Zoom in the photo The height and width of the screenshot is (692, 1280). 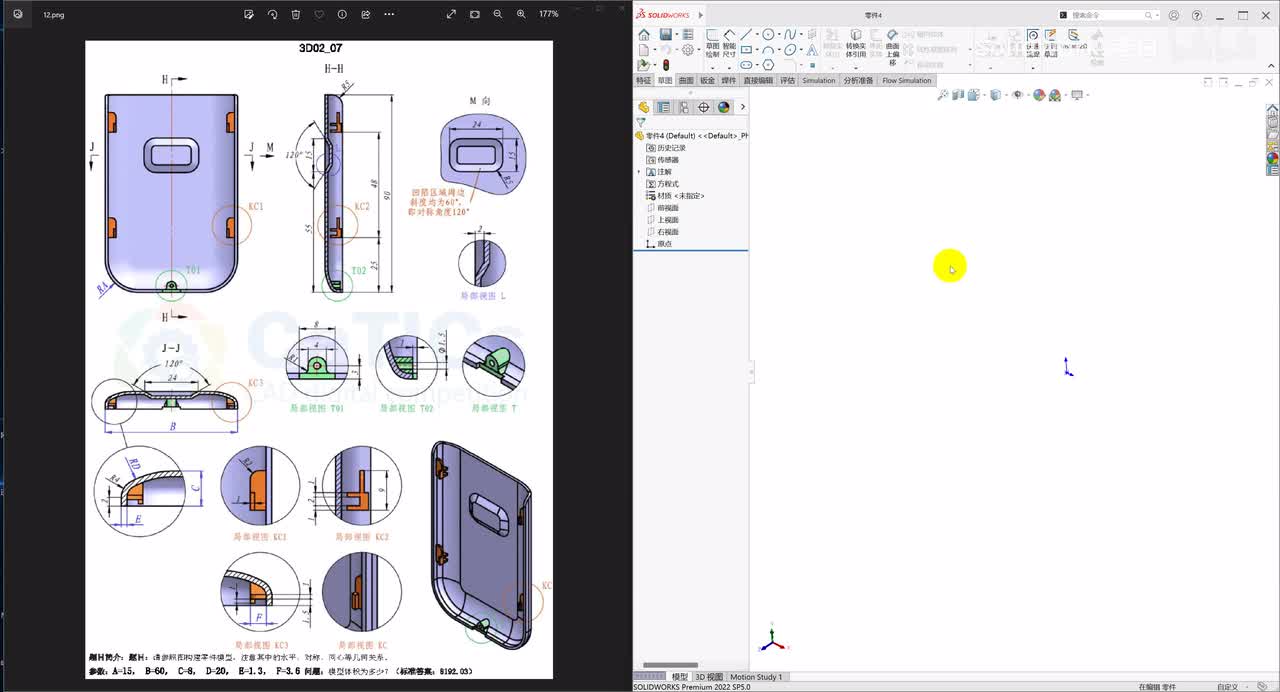pos(521,14)
